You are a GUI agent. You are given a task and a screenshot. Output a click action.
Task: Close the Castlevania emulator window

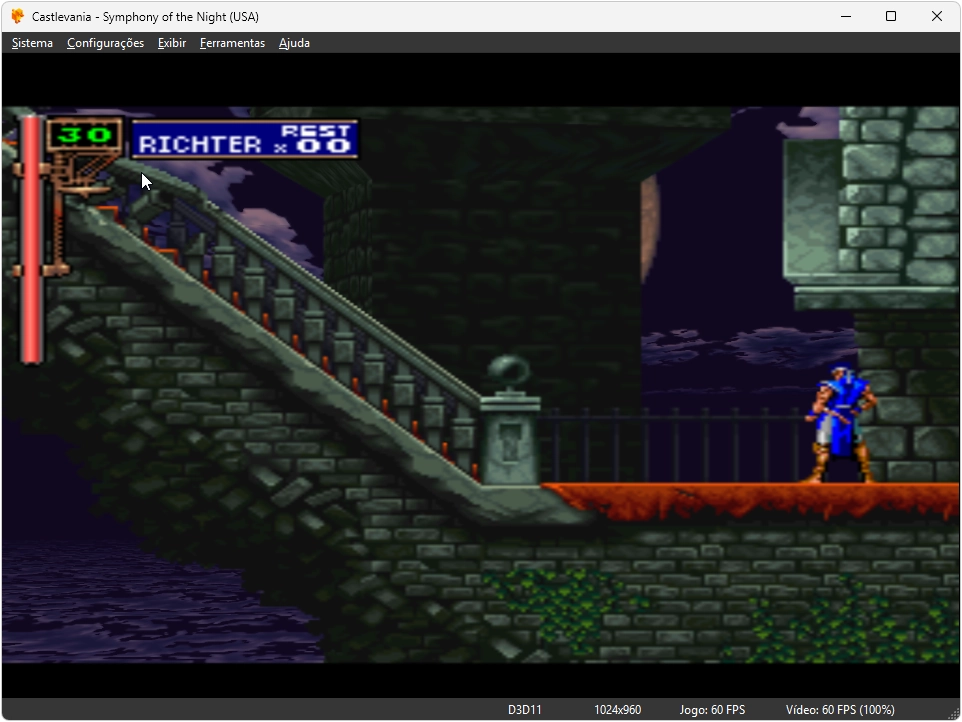(936, 17)
